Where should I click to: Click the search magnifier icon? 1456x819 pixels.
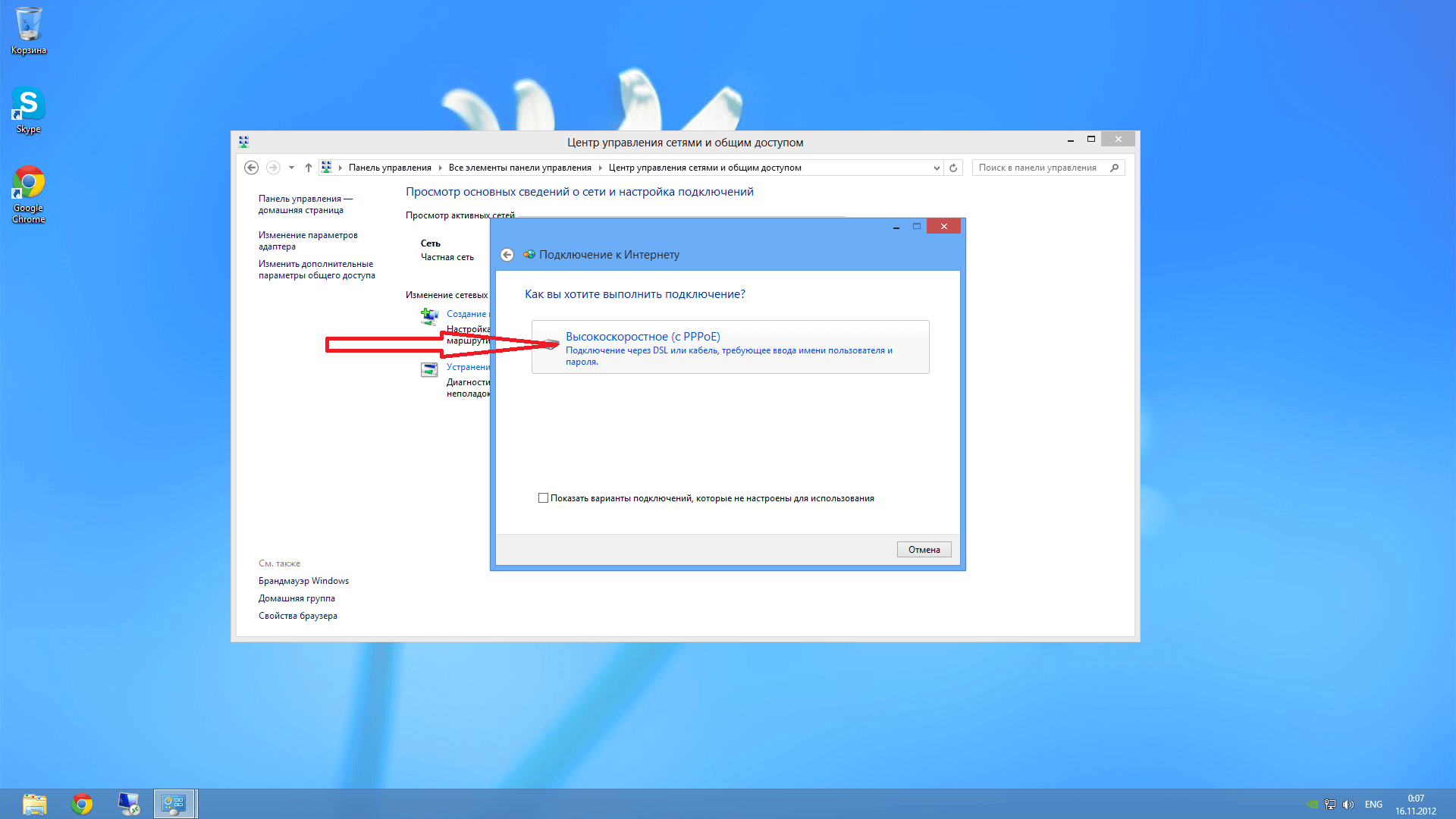pyautogui.click(x=1115, y=168)
